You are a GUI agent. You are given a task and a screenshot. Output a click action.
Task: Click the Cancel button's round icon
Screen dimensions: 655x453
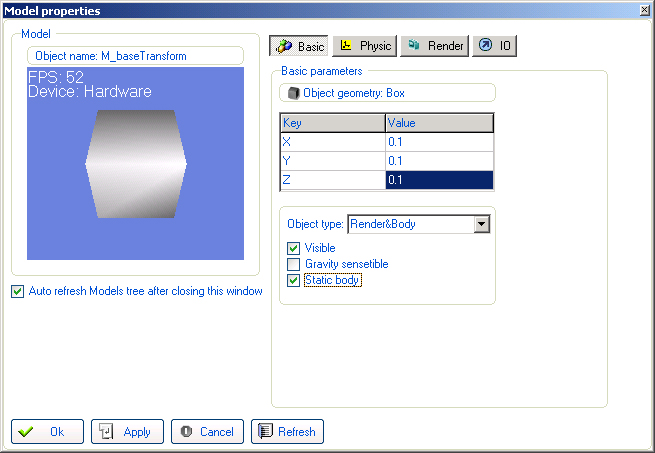(185, 432)
